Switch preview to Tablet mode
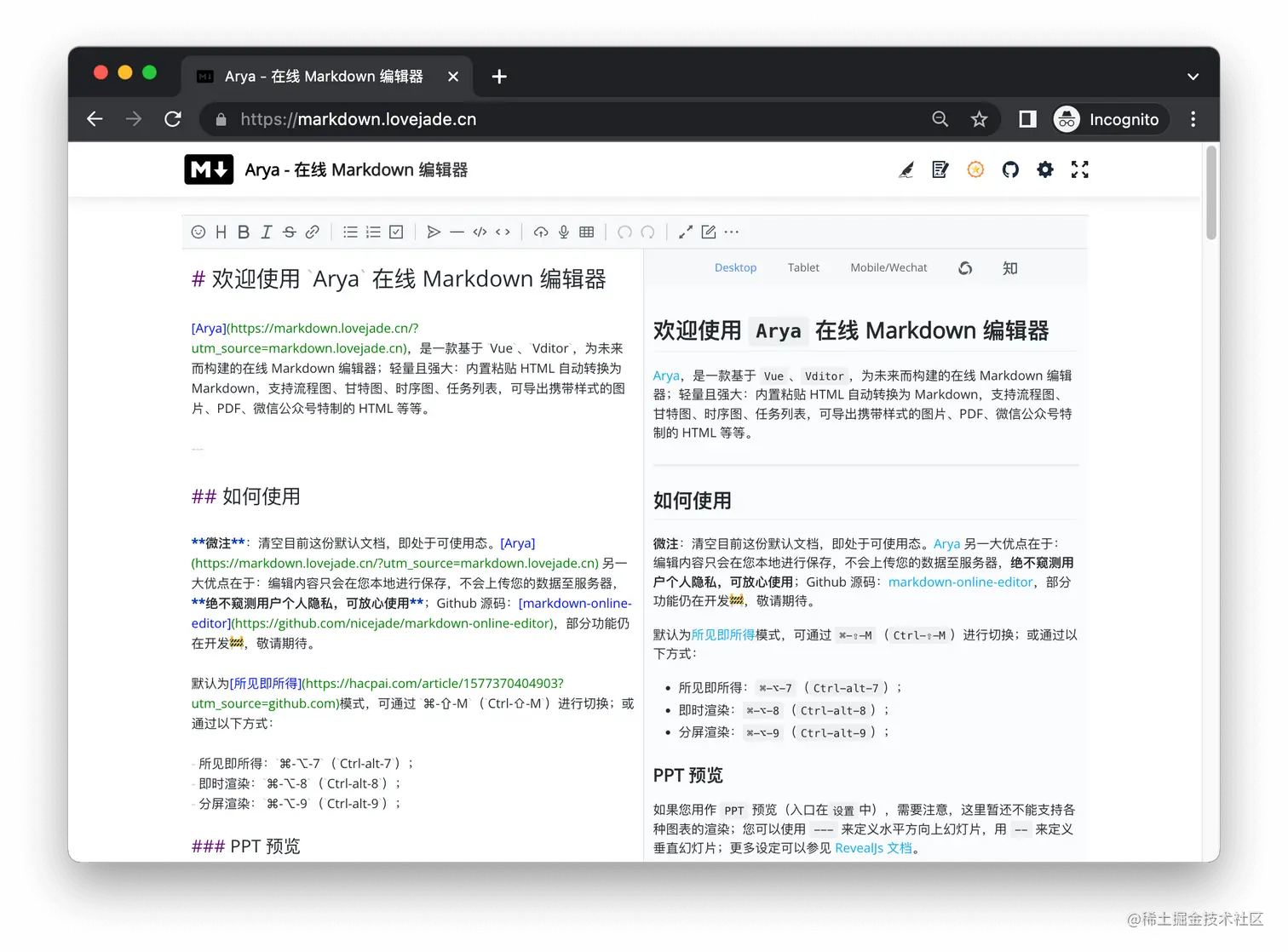 (x=803, y=267)
